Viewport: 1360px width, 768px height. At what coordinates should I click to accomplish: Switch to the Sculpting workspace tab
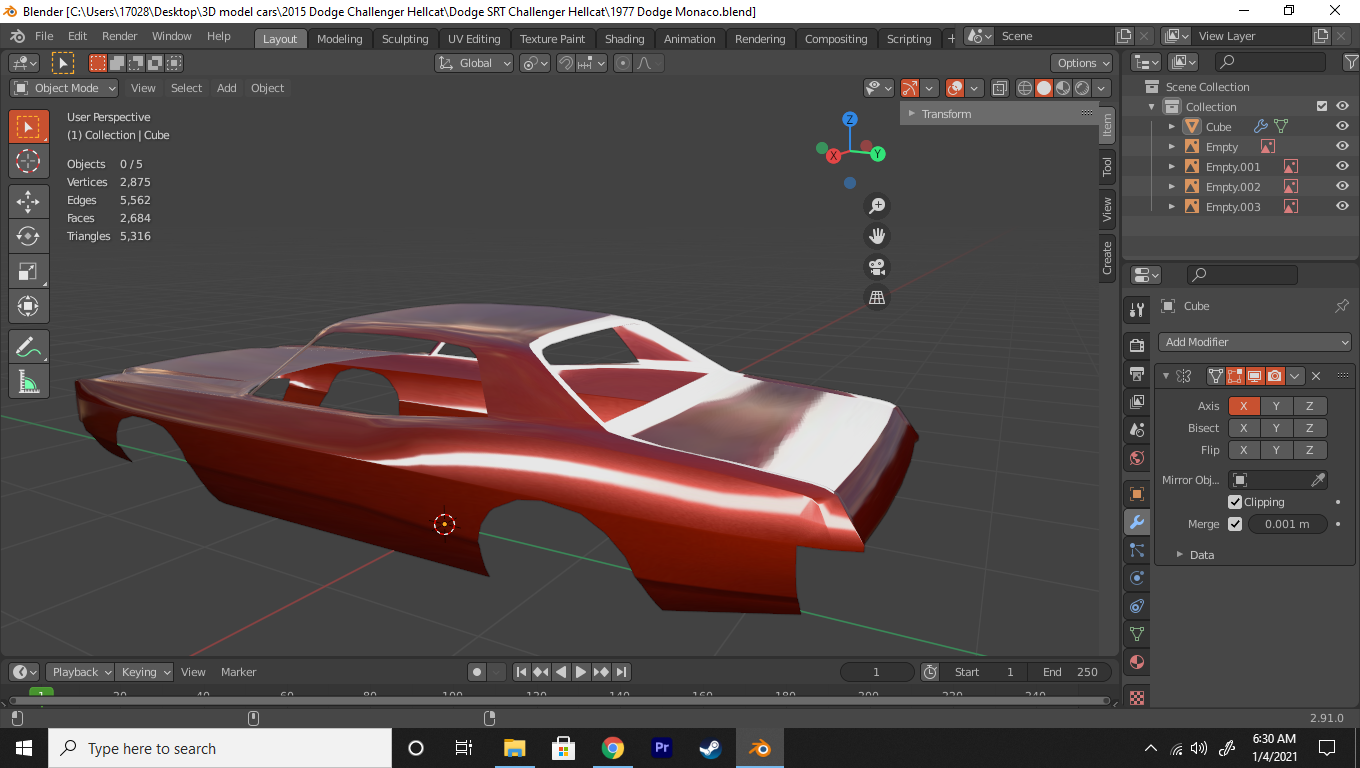(404, 39)
